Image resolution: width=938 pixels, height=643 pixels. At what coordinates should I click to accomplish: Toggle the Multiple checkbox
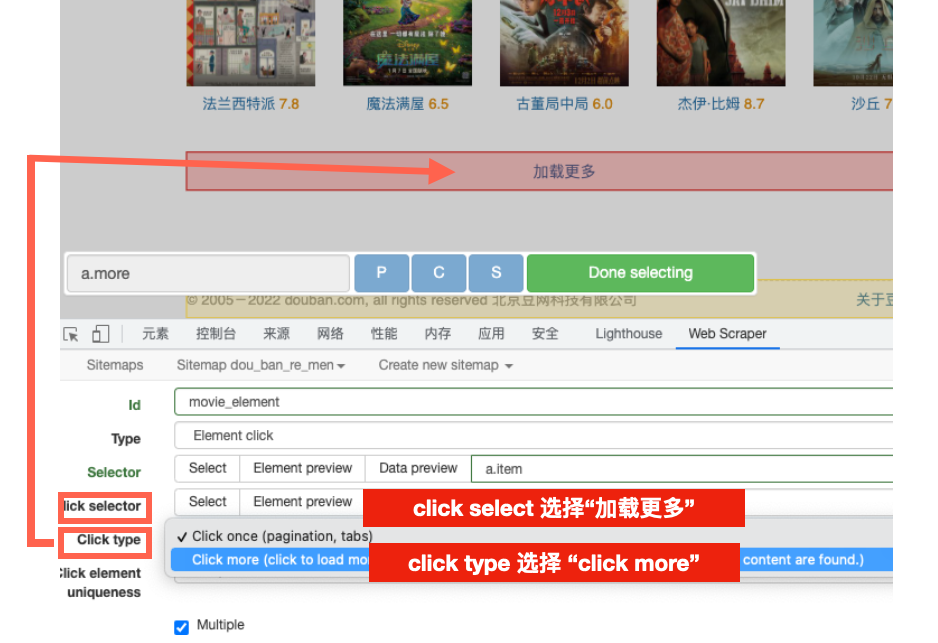(181, 627)
